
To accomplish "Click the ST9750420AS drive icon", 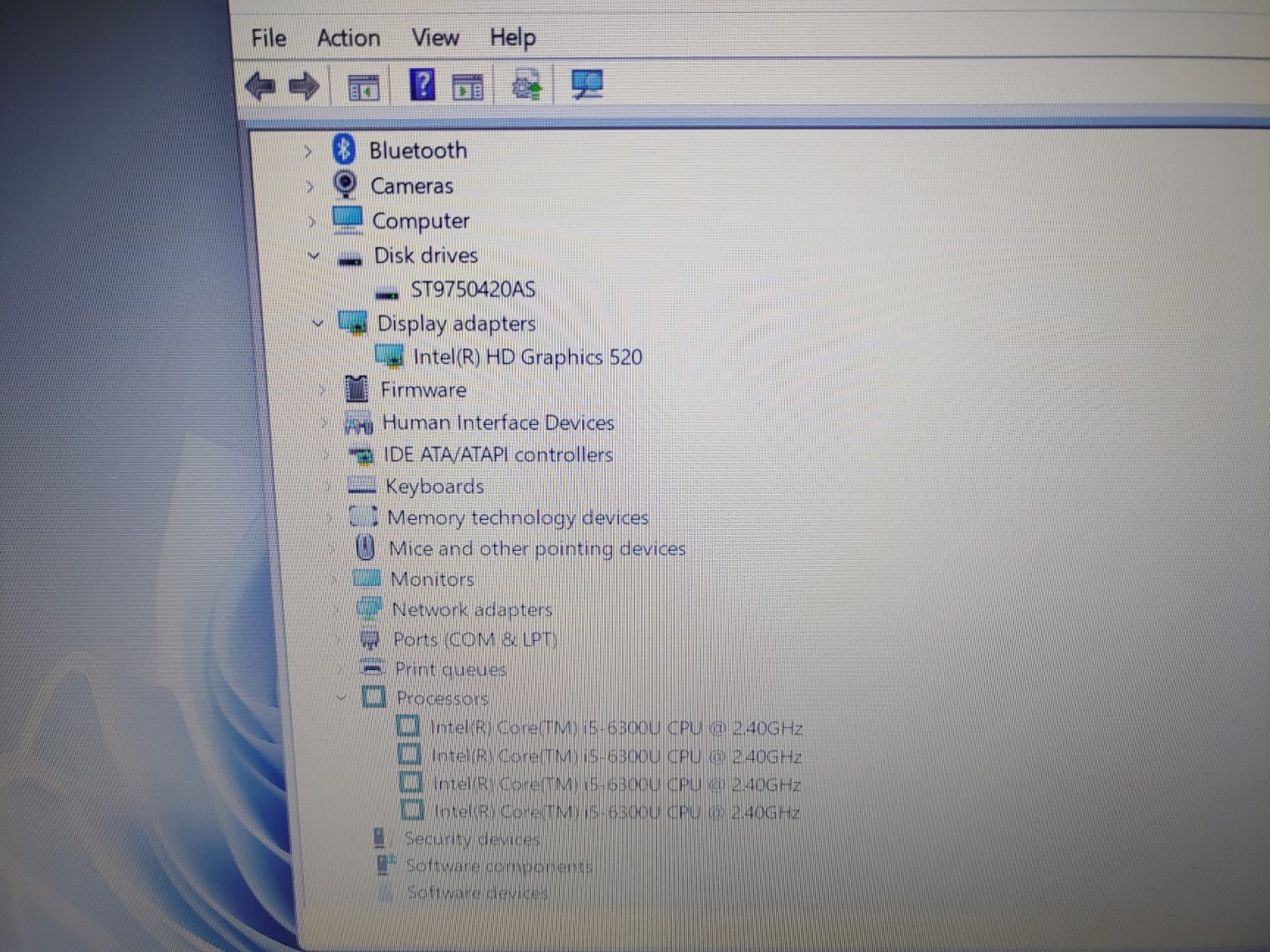I will (387, 293).
